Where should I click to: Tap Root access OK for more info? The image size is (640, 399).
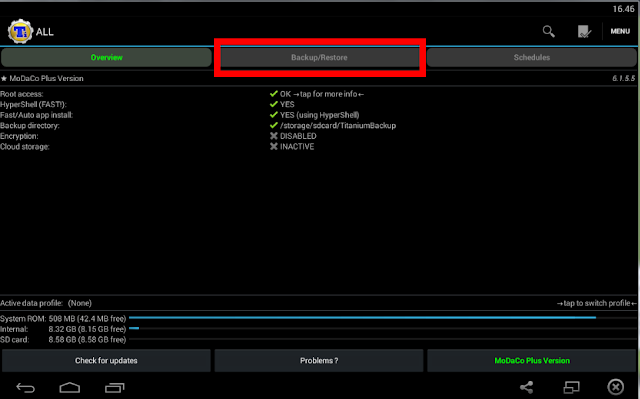click(x=317, y=94)
